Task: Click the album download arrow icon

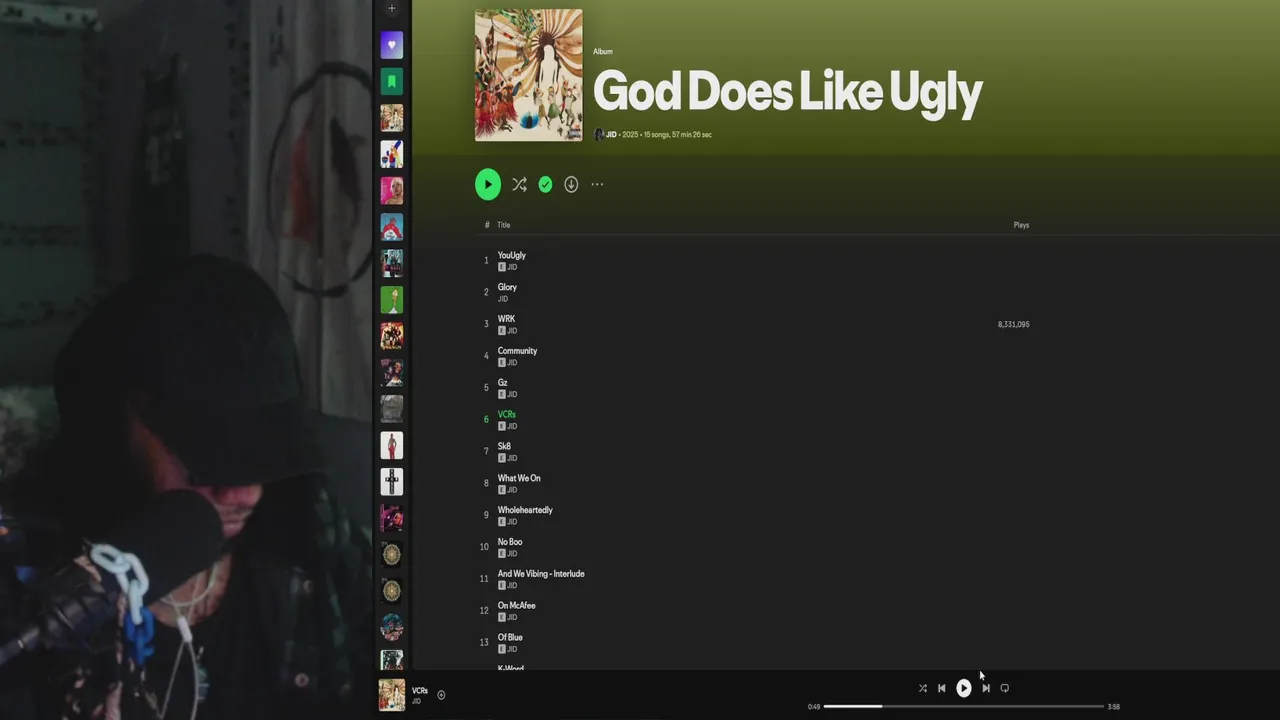Action: coord(571,184)
